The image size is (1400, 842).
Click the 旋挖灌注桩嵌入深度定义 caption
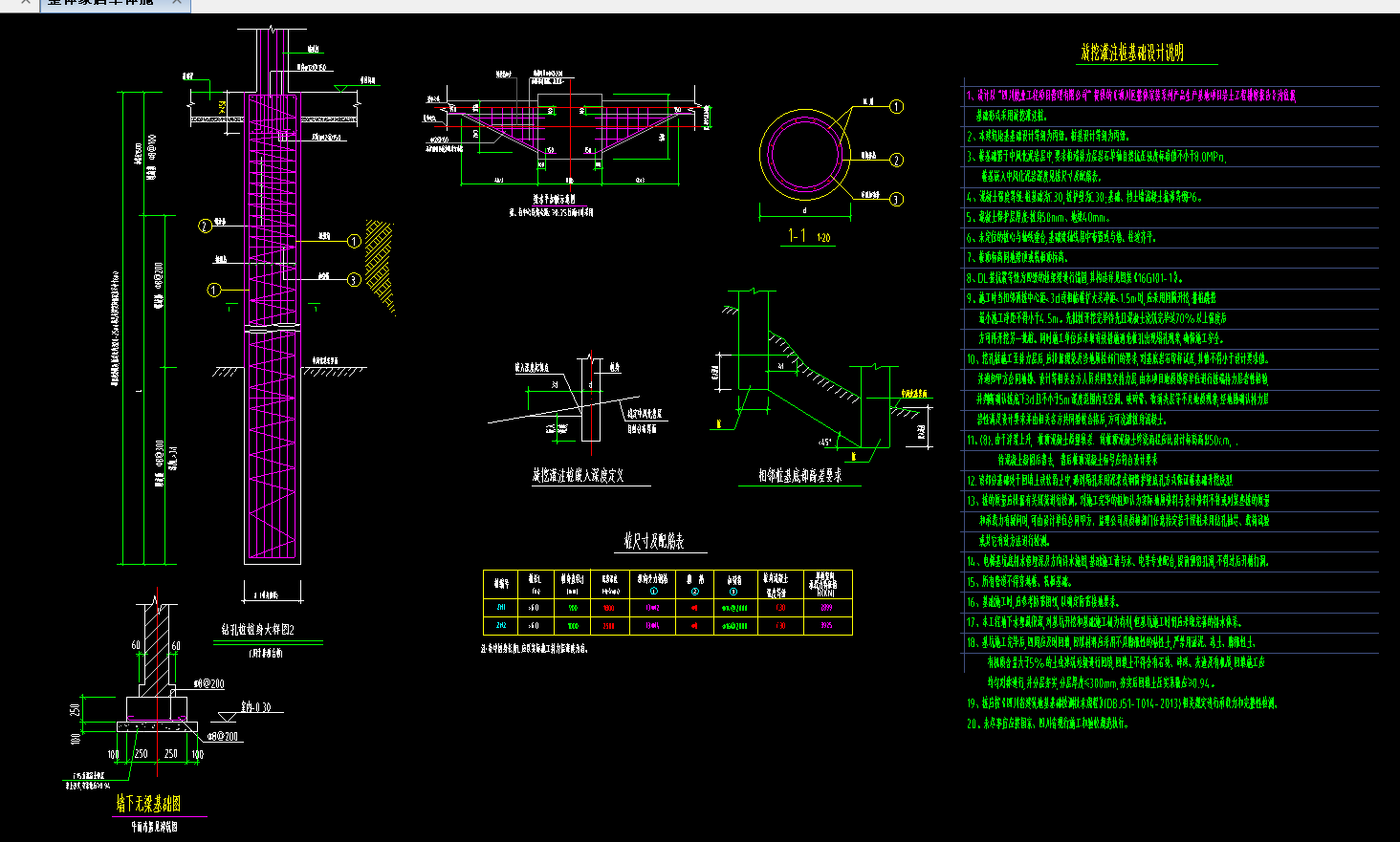(579, 475)
